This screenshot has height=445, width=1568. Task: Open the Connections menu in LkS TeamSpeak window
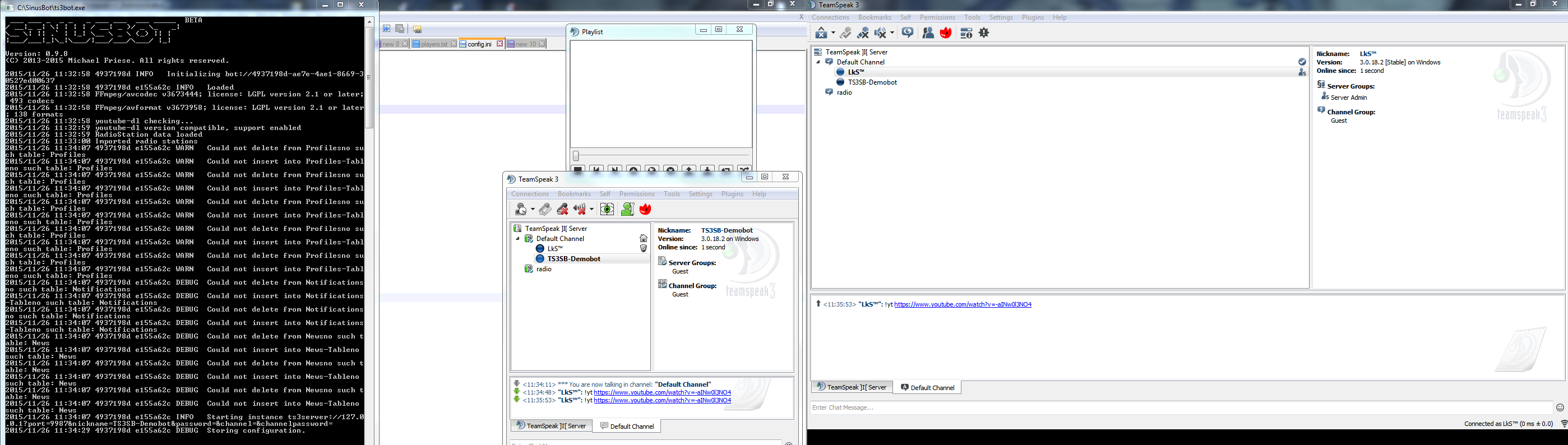point(830,17)
